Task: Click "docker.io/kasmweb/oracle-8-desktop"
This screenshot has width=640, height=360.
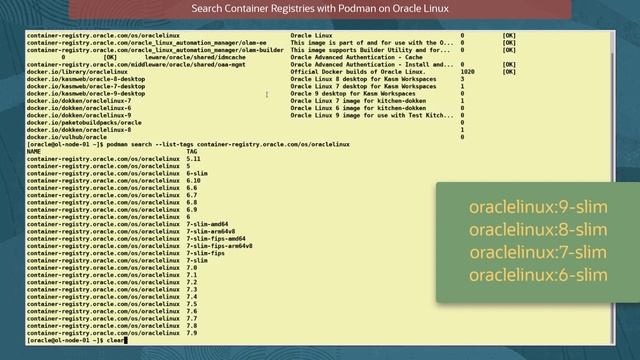Action: coord(86,79)
